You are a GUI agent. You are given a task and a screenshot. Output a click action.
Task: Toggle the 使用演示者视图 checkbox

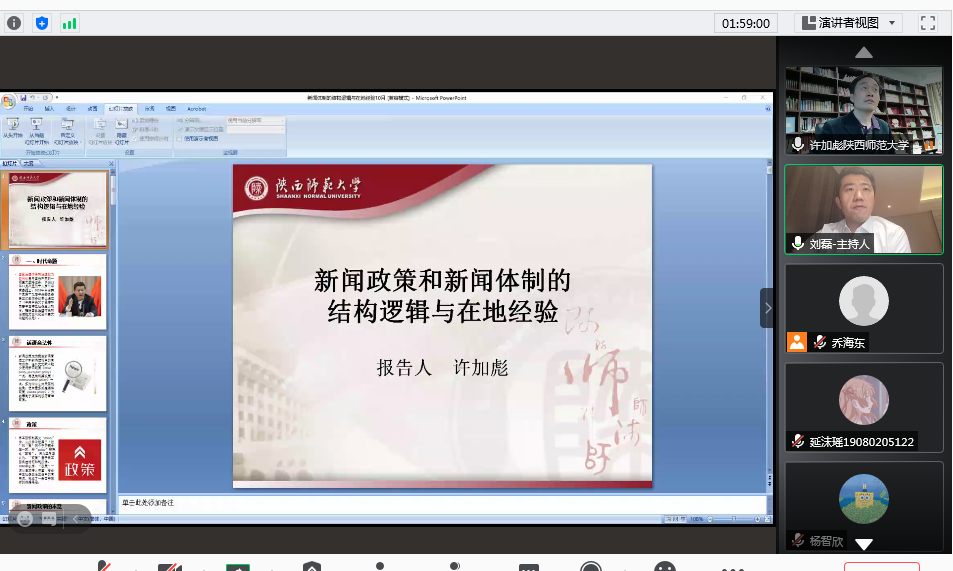pyautogui.click(x=180, y=139)
